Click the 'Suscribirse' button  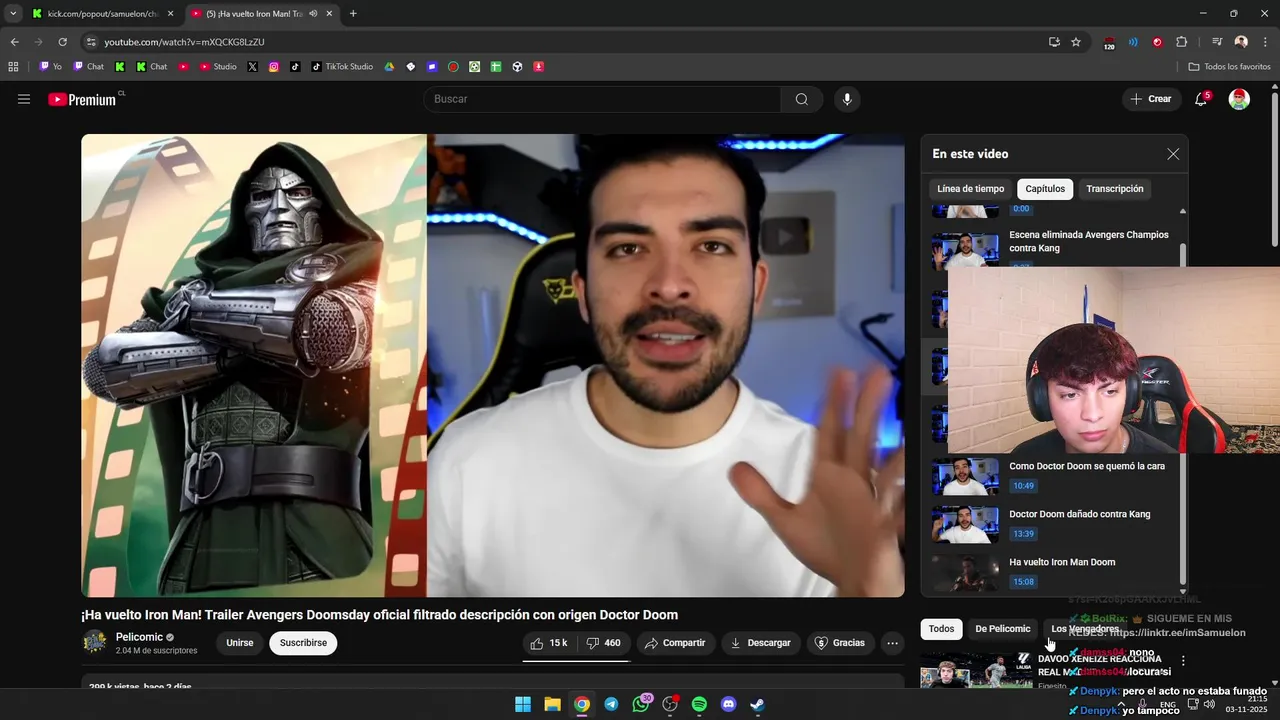point(303,643)
